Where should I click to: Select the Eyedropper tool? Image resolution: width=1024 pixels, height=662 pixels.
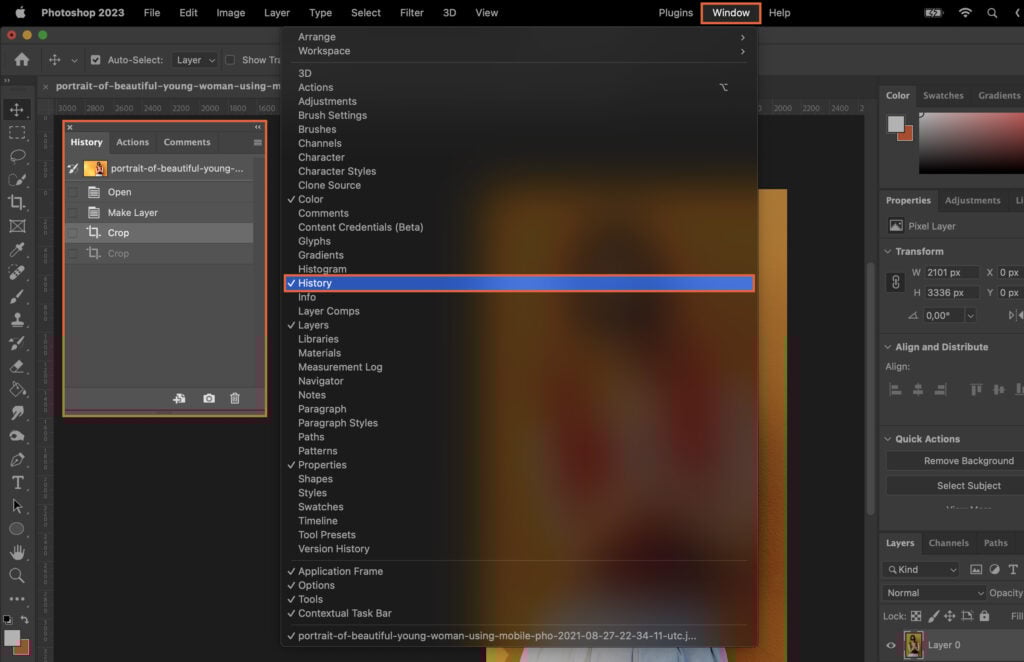(17, 250)
